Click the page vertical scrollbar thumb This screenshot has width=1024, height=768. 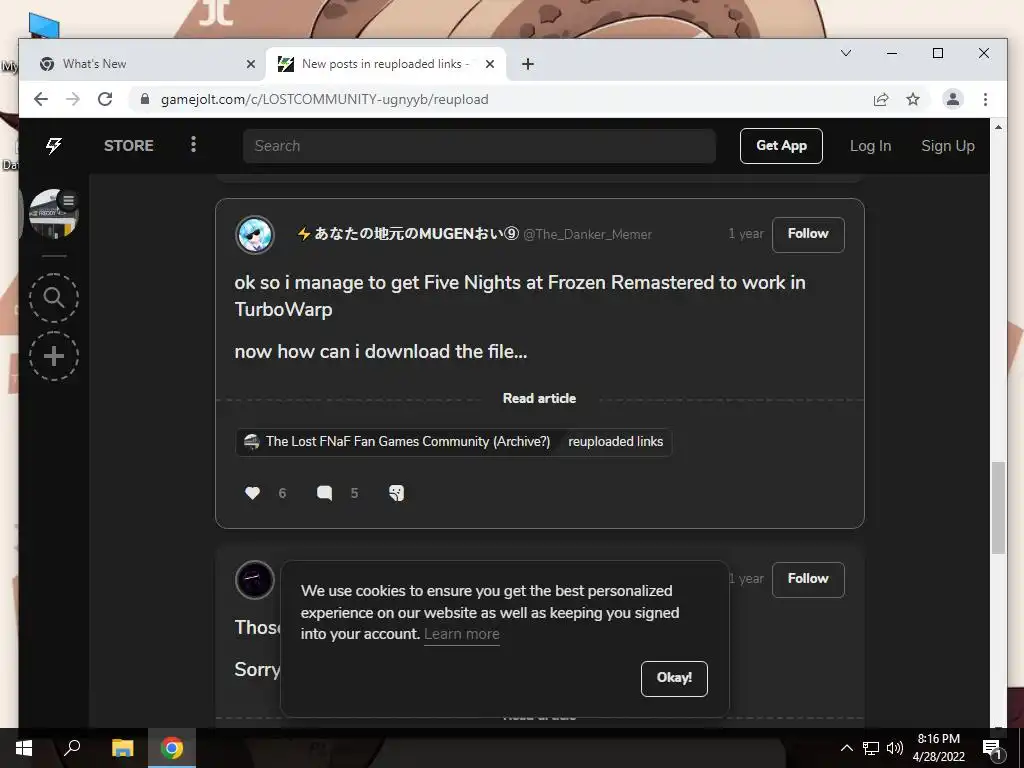click(998, 508)
